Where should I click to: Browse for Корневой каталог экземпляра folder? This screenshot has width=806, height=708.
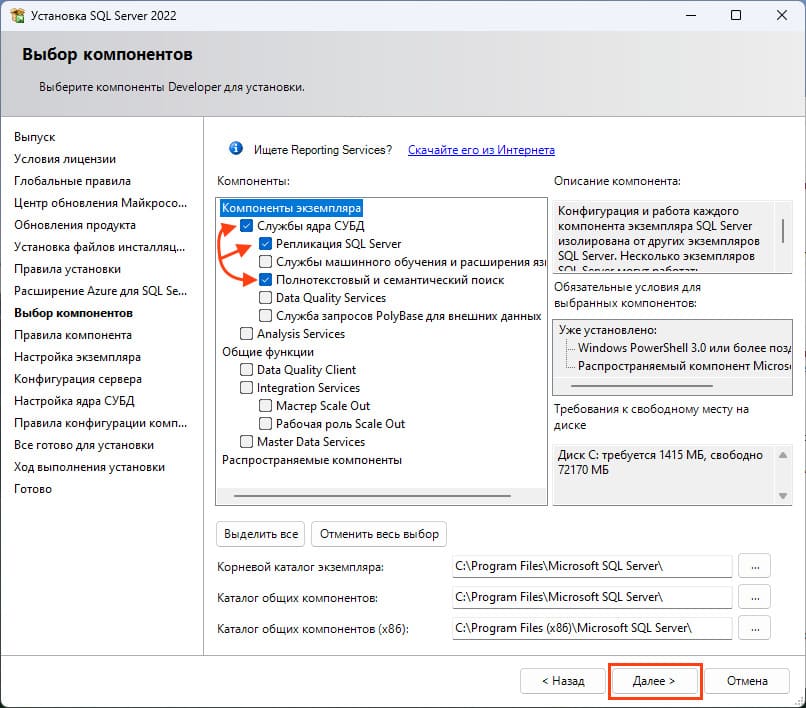[755, 567]
